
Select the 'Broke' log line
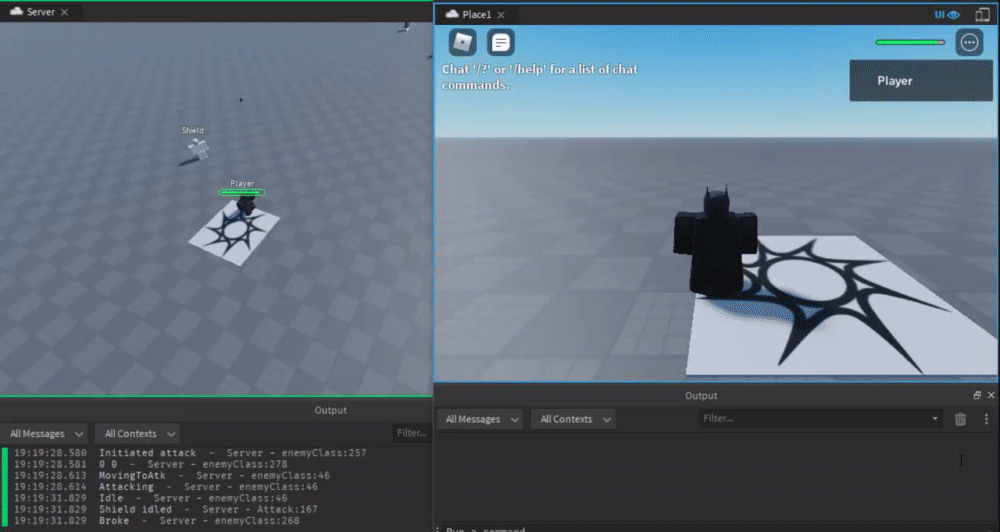coord(157,521)
